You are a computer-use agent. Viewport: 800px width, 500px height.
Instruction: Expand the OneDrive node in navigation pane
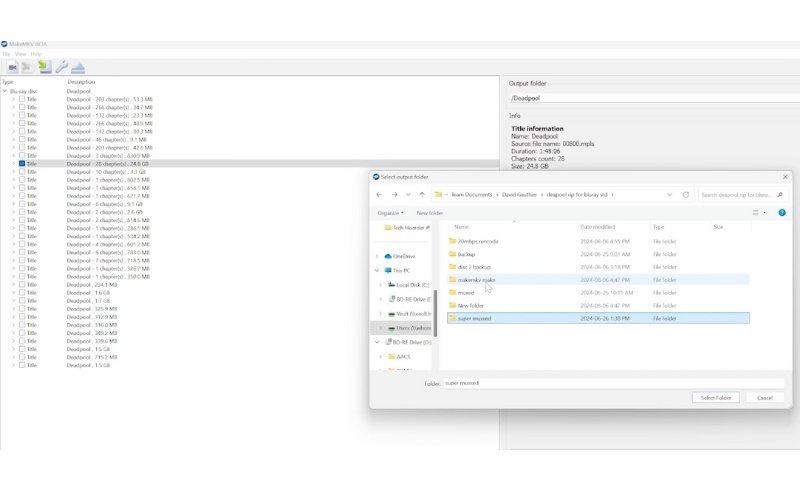[378, 256]
